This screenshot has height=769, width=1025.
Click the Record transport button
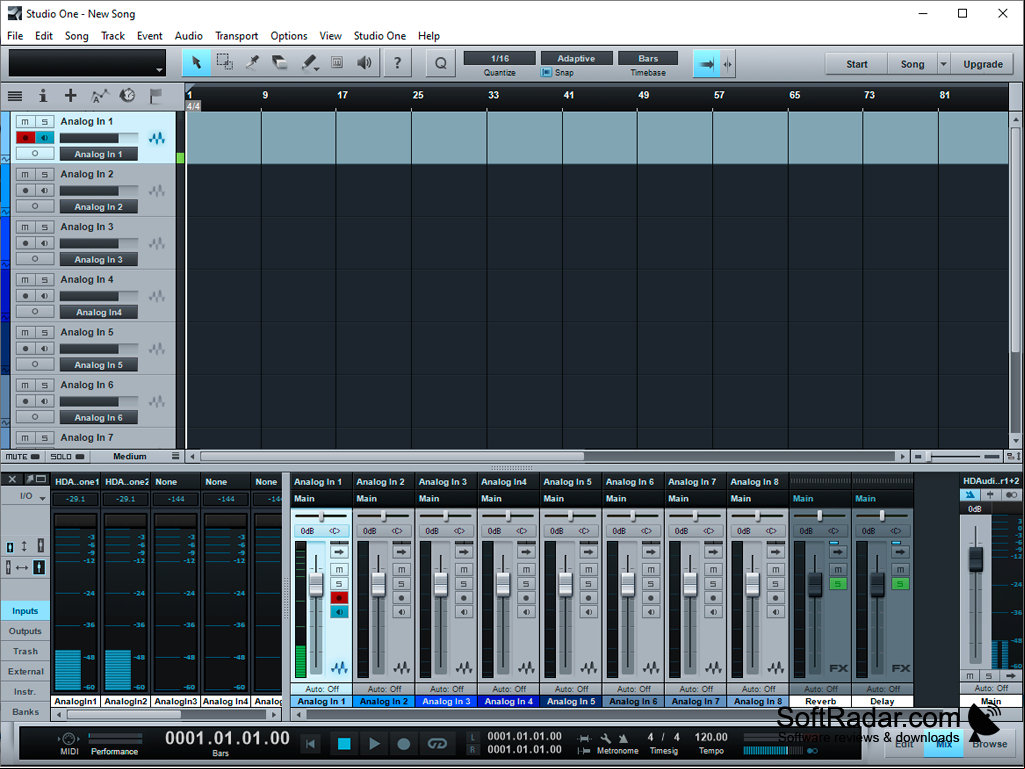[404, 743]
